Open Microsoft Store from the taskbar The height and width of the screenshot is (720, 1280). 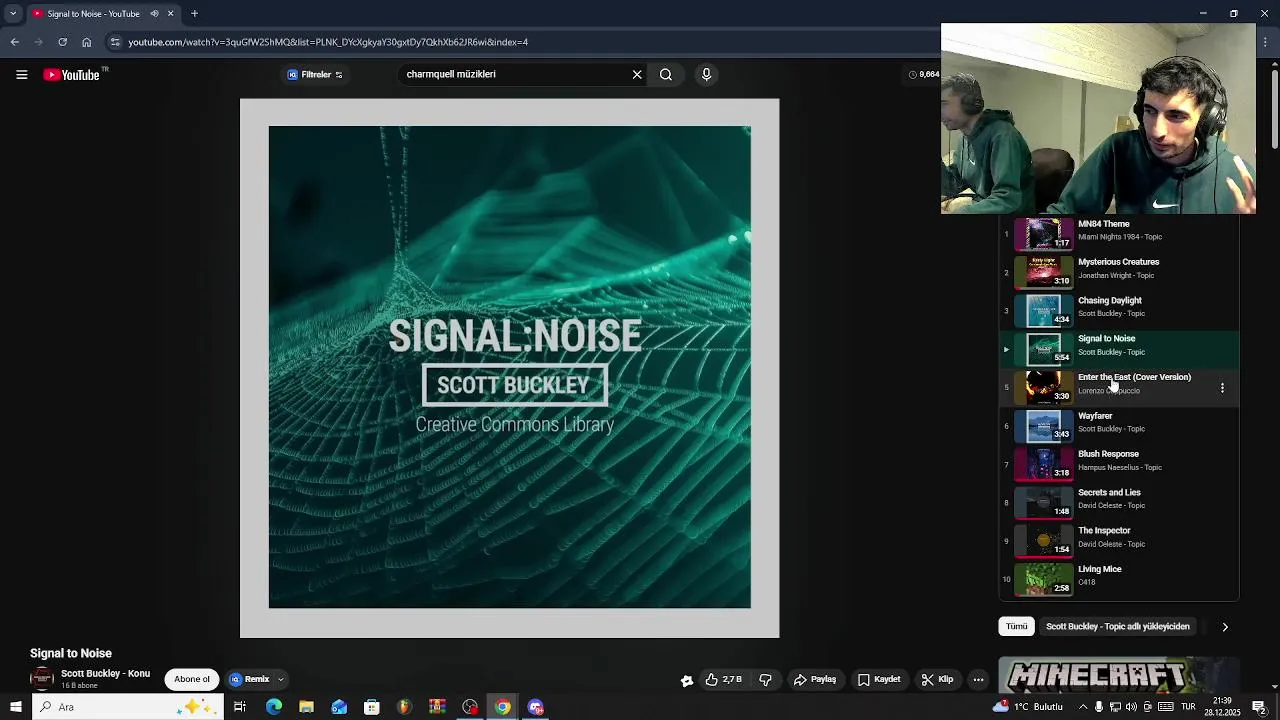(371, 707)
